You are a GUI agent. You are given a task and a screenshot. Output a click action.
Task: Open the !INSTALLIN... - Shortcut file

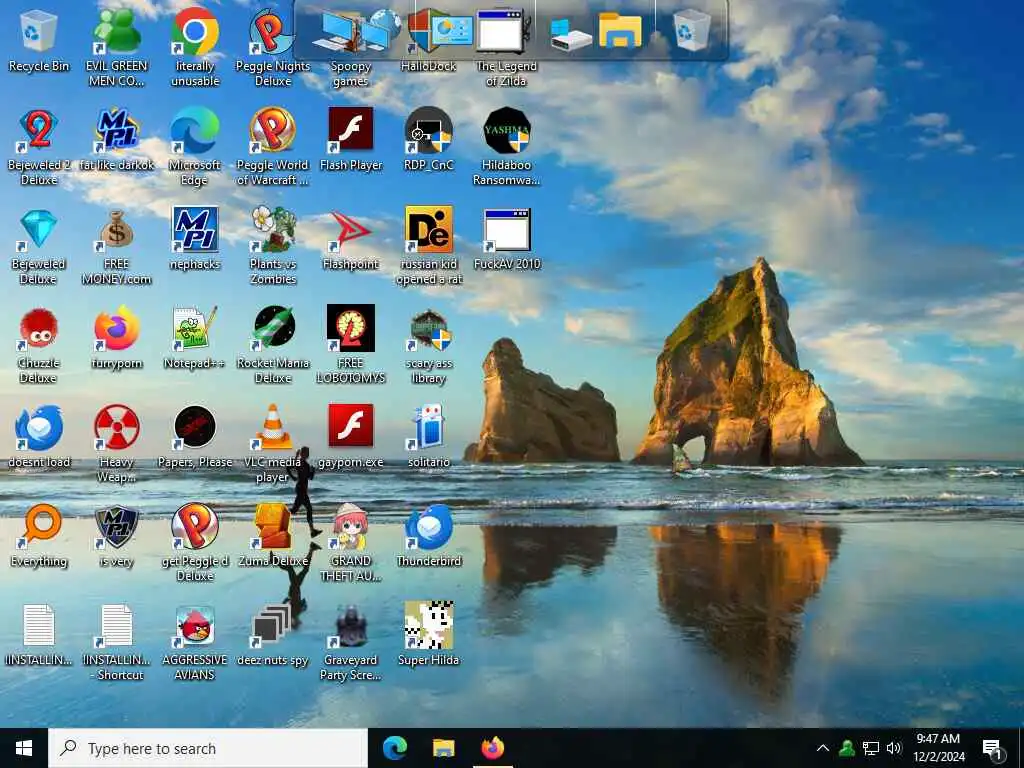[116, 643]
